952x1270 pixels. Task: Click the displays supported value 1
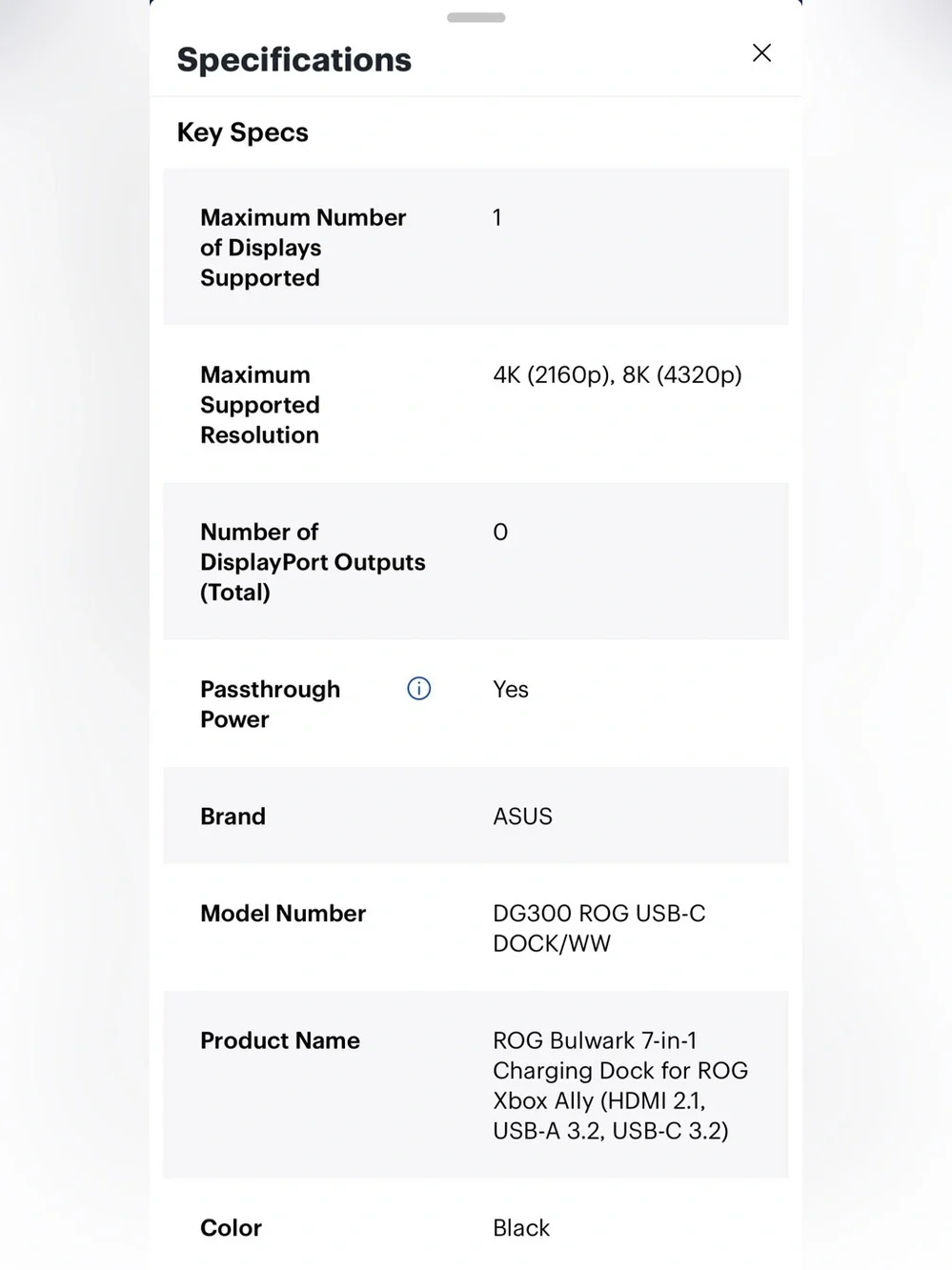(497, 218)
